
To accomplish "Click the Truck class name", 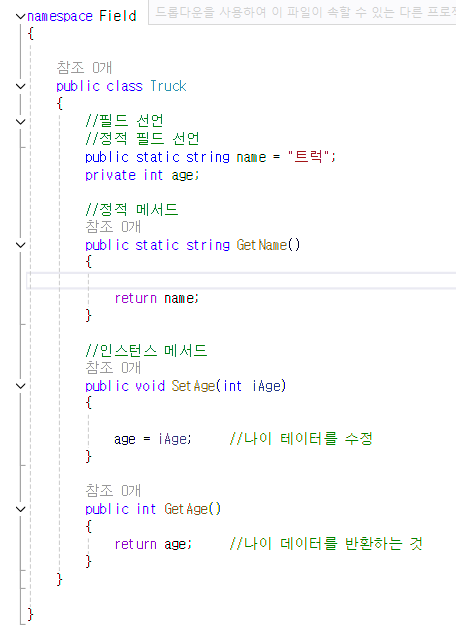I will 168,86.
